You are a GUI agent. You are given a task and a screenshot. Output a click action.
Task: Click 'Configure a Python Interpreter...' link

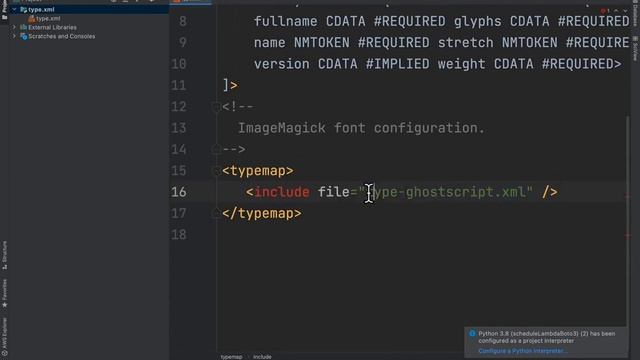pos(523,351)
